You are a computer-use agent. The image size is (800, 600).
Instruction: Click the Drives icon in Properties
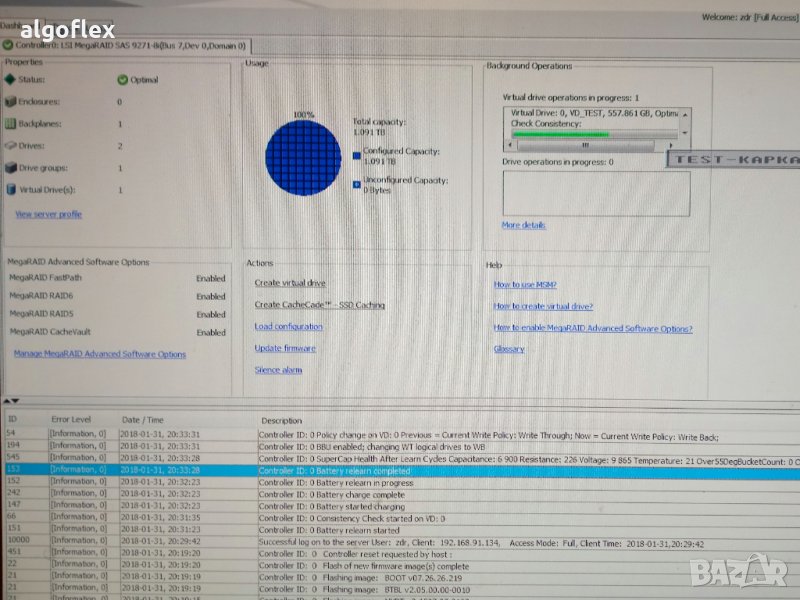pos(10,146)
